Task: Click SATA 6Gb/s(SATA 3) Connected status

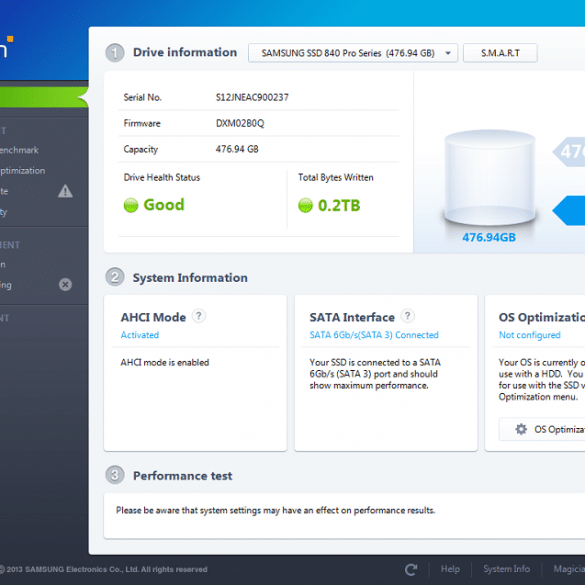Action: pos(374,335)
